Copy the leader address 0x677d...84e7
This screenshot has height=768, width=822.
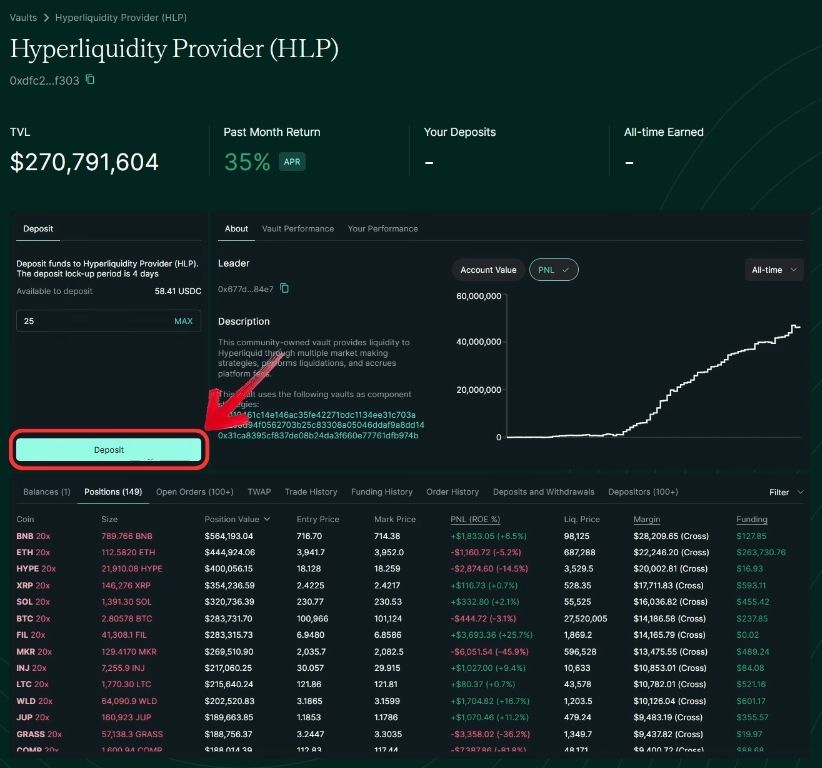284,288
